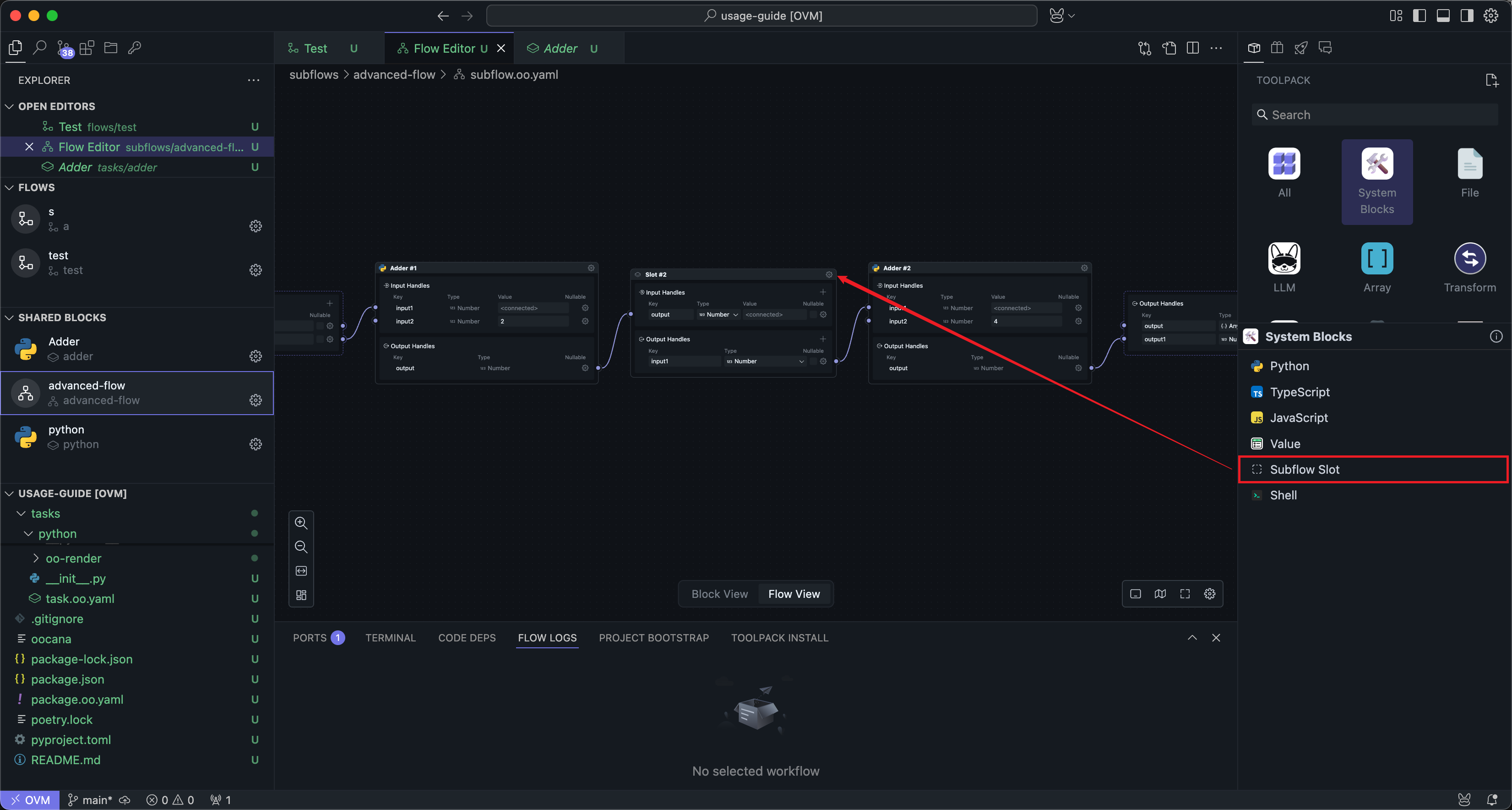
Task: Open the Adder editor tab
Action: [560, 48]
